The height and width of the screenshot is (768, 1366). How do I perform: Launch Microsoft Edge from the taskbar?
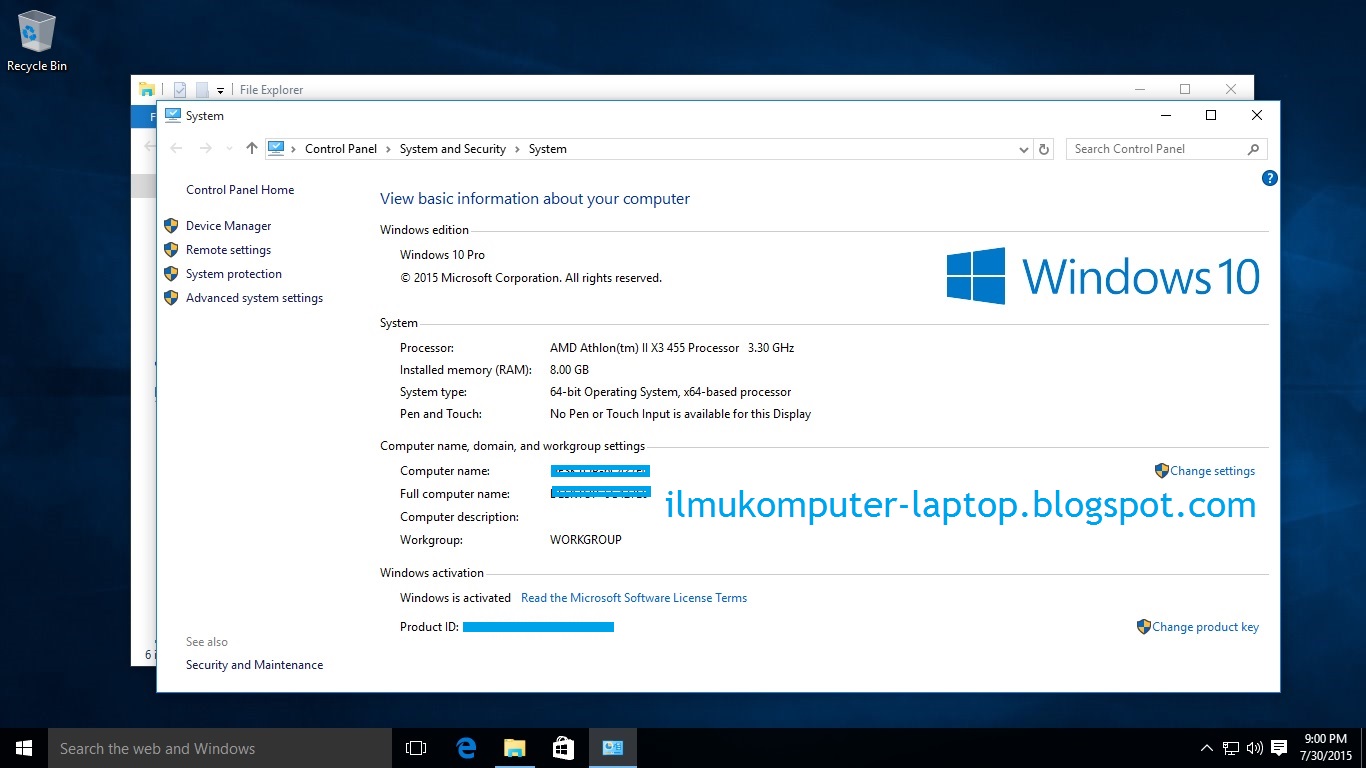465,748
